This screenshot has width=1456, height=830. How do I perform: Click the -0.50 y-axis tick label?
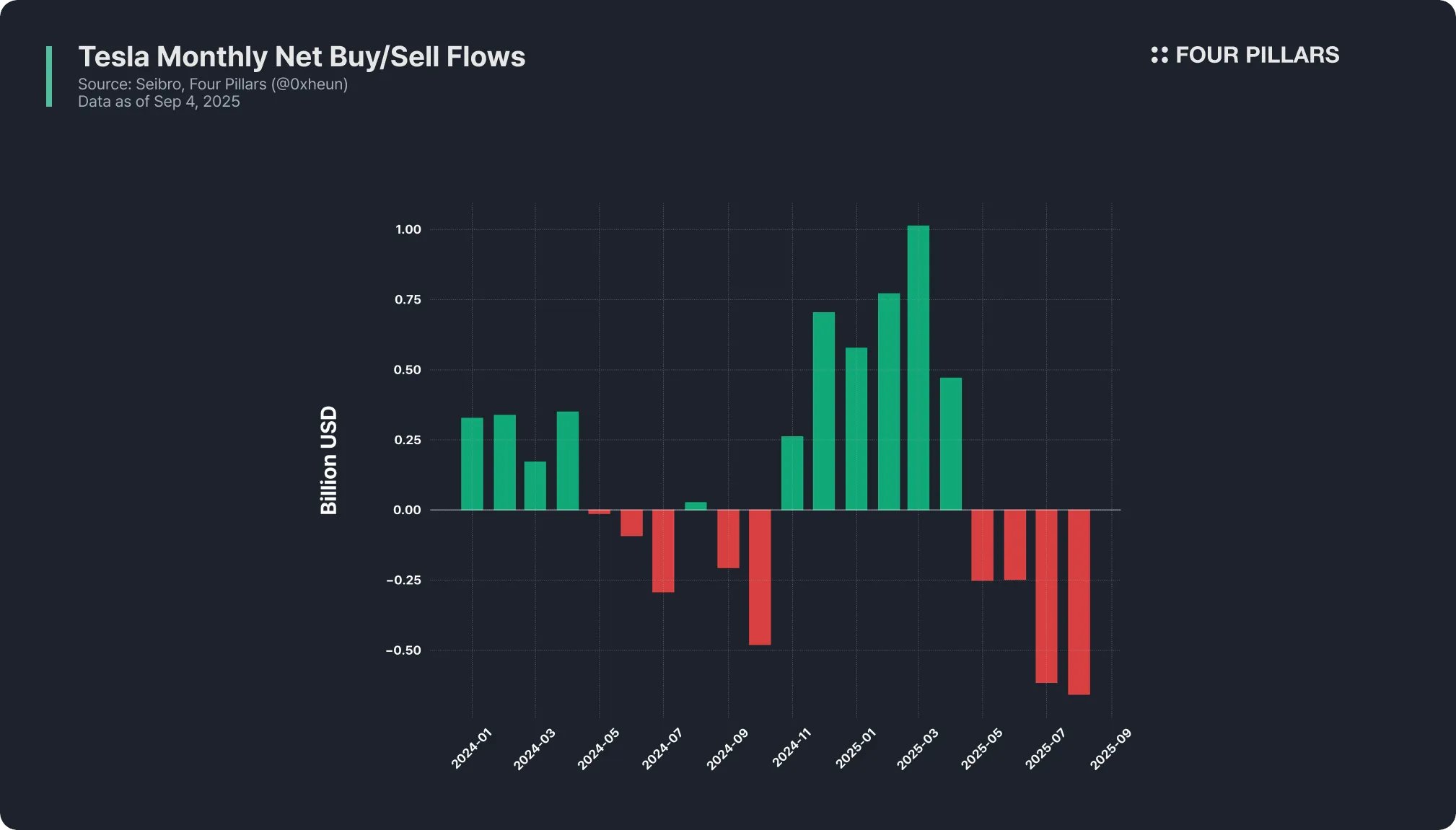(x=403, y=650)
